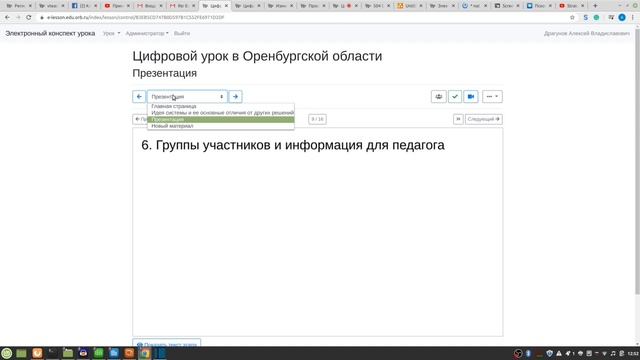Open the participants group icon button
The width and height of the screenshot is (640, 360).
coord(438,97)
